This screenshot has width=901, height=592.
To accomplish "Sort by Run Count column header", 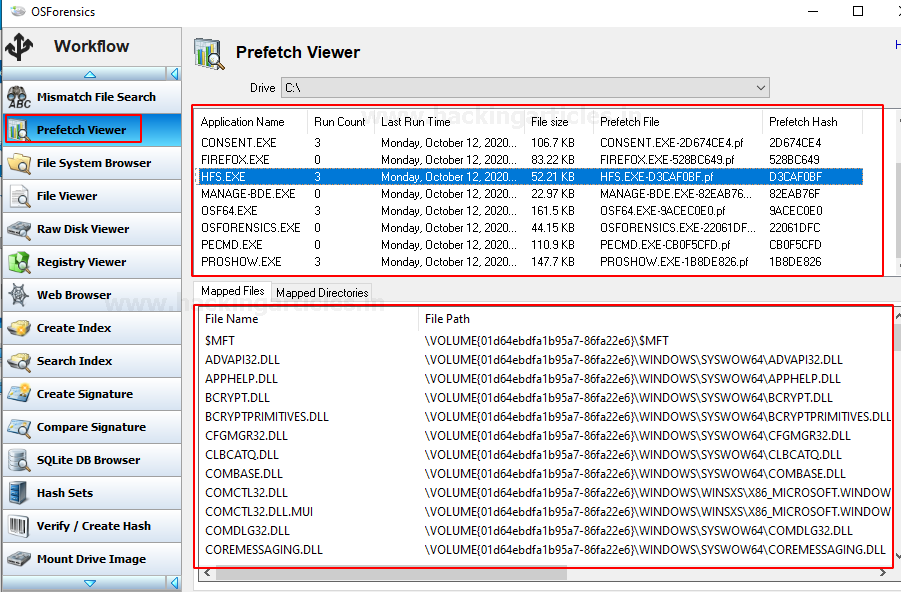I will pyautogui.click(x=341, y=122).
